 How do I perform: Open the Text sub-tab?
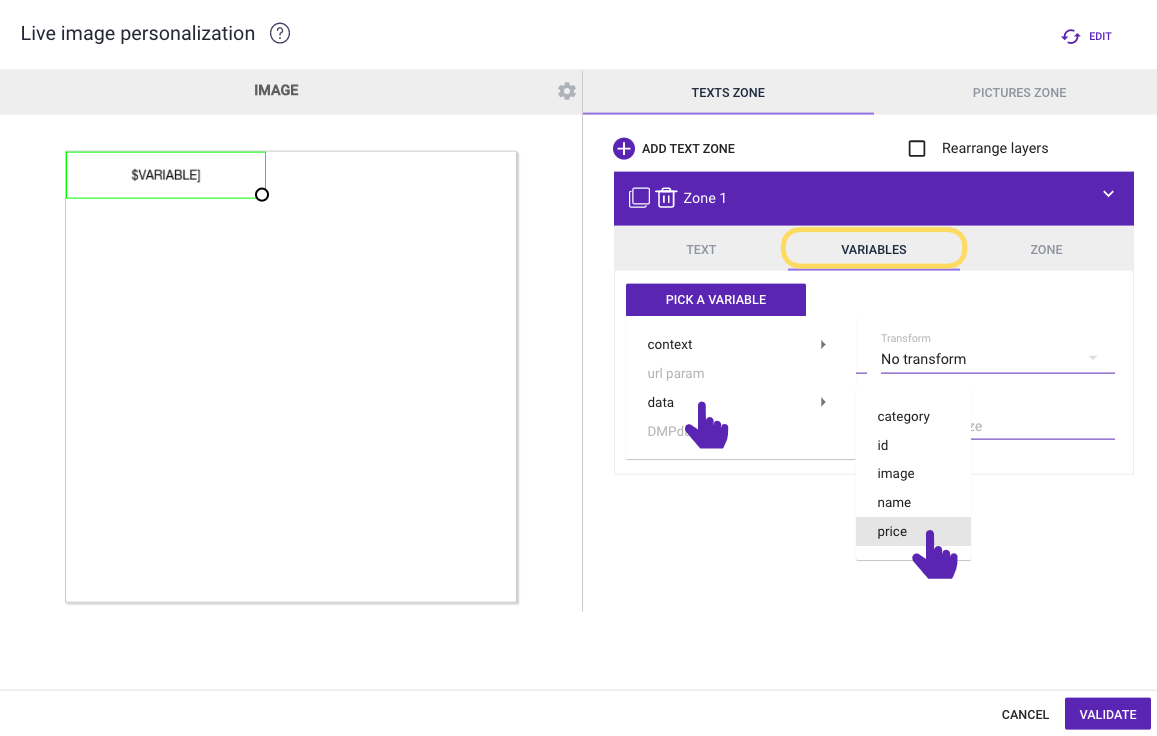(701, 250)
